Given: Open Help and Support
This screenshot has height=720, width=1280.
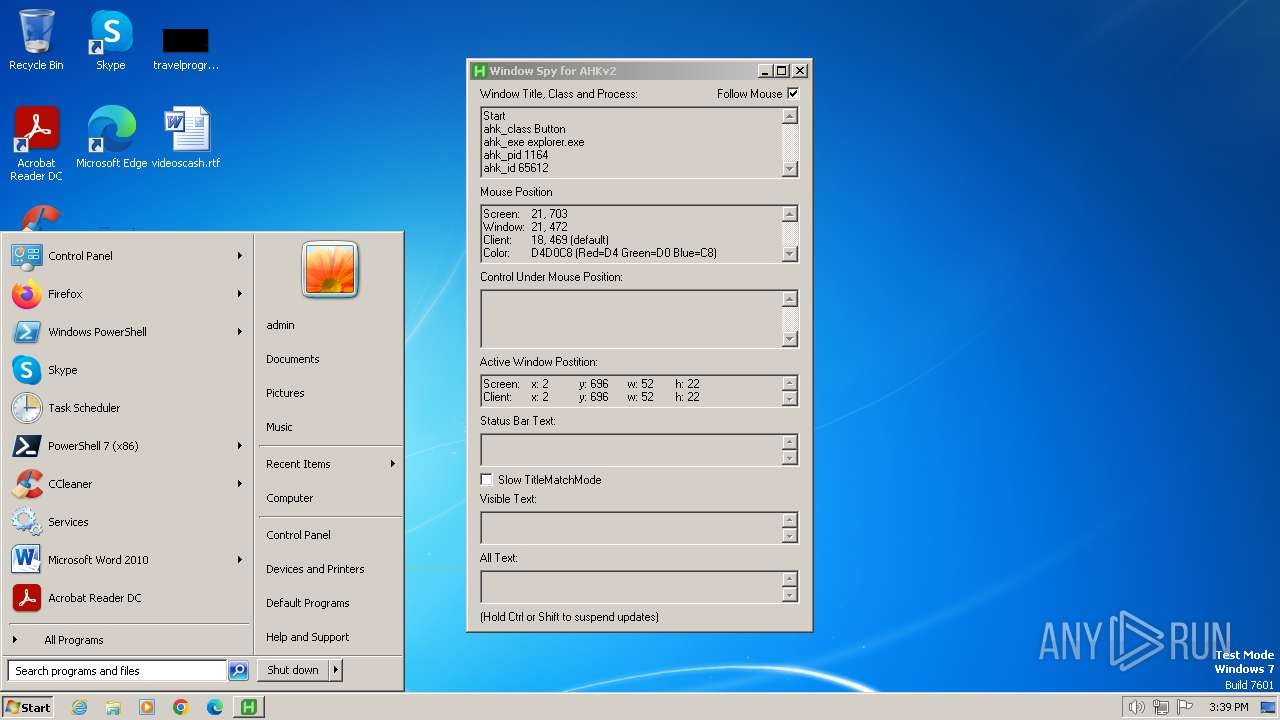Looking at the screenshot, I should click(x=308, y=637).
